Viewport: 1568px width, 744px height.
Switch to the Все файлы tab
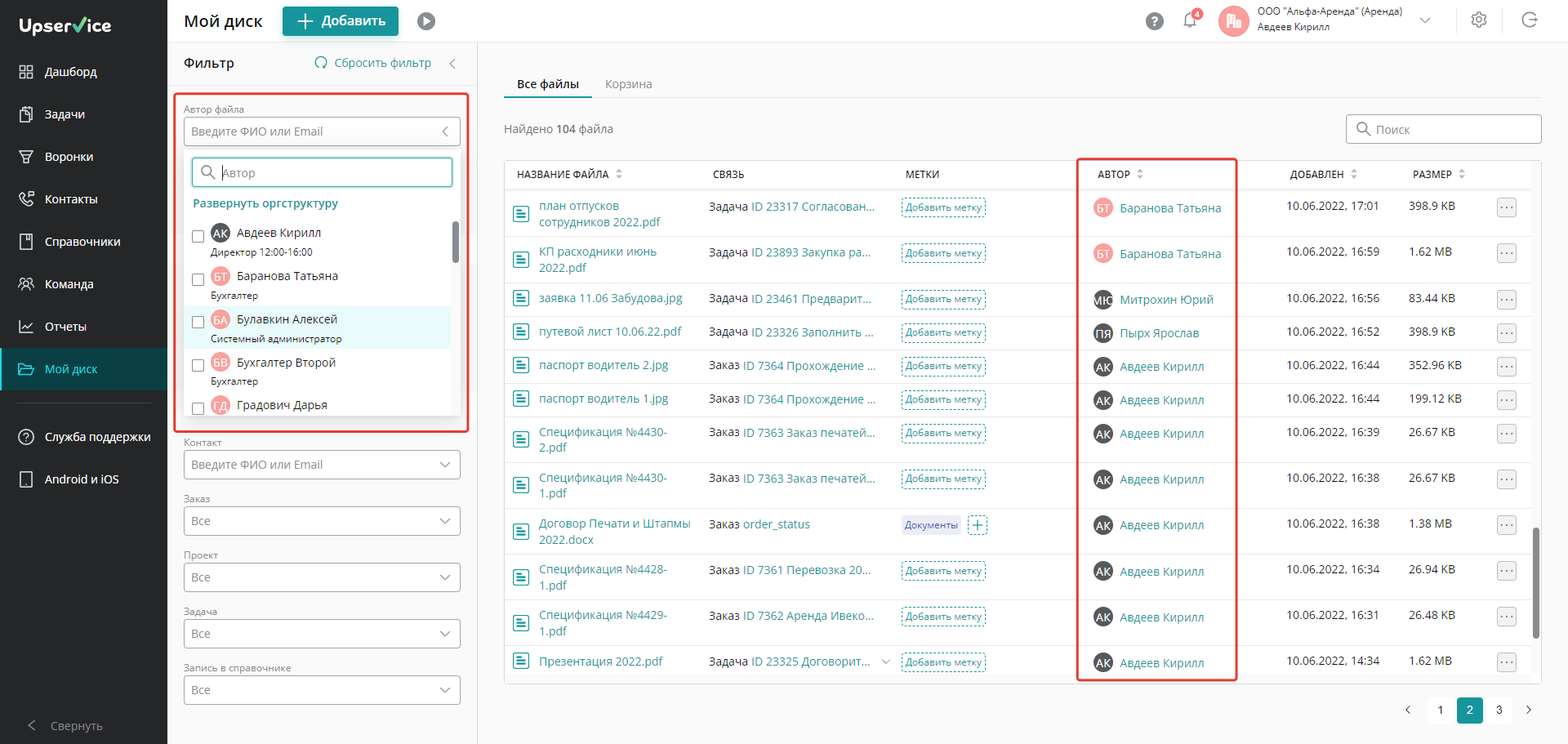coord(548,84)
